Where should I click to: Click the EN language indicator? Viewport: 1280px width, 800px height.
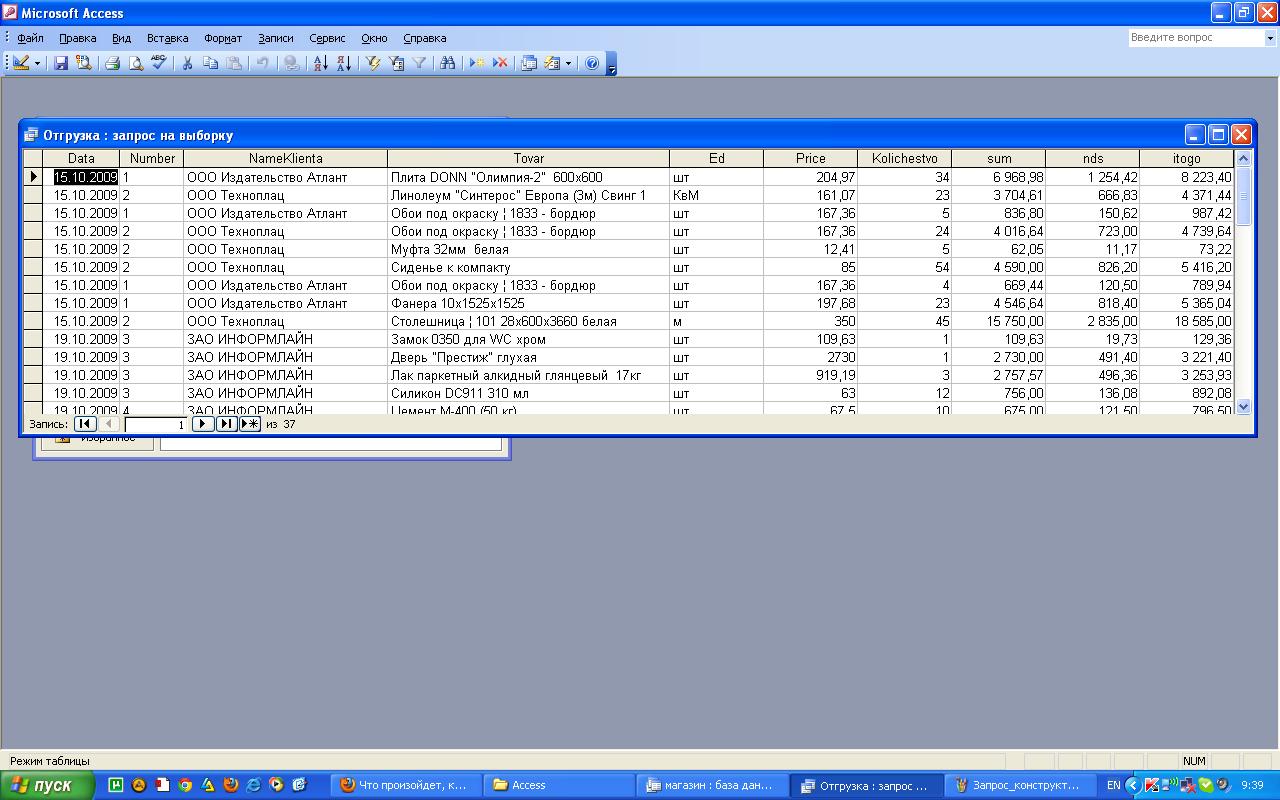1113,785
